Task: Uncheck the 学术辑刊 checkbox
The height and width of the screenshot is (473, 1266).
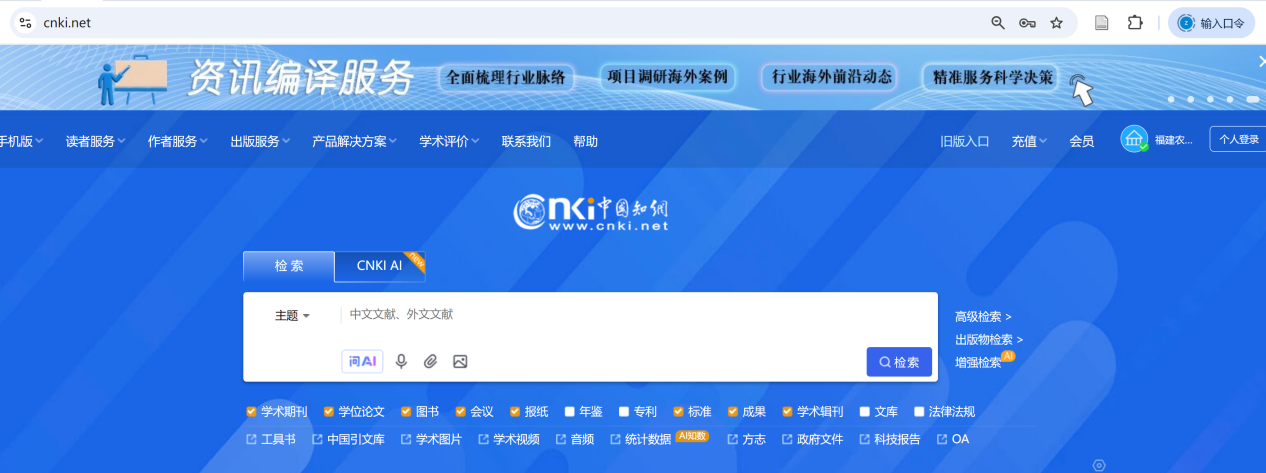Action: pos(787,411)
